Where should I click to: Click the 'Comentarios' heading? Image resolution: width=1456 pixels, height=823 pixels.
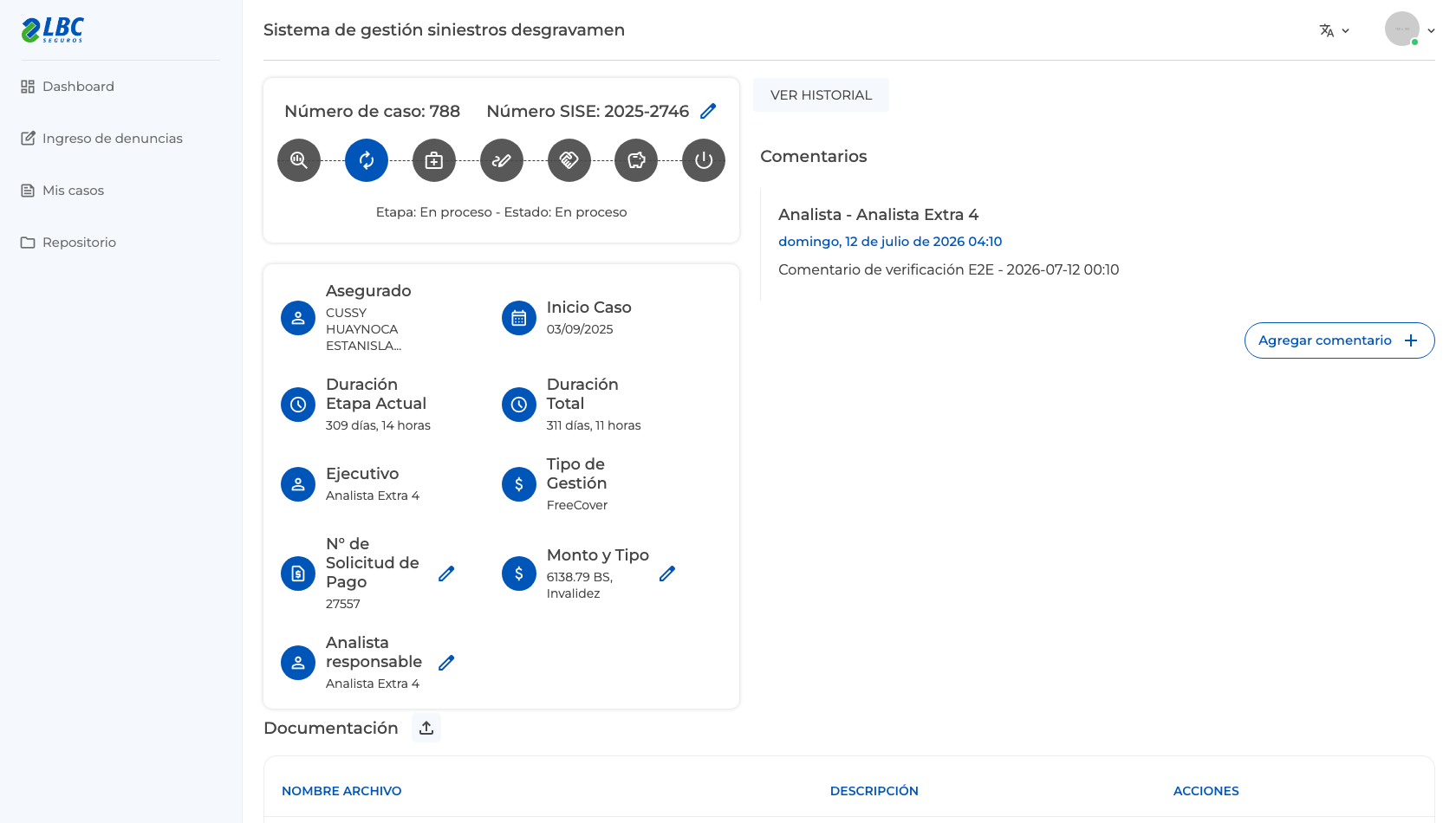[x=813, y=157]
